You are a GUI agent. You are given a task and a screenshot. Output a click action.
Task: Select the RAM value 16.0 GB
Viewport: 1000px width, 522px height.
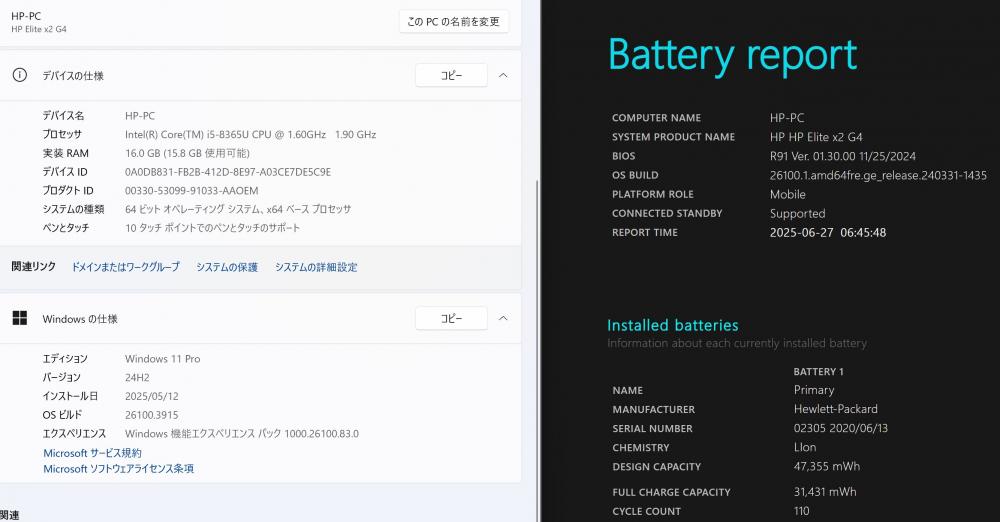coord(188,153)
